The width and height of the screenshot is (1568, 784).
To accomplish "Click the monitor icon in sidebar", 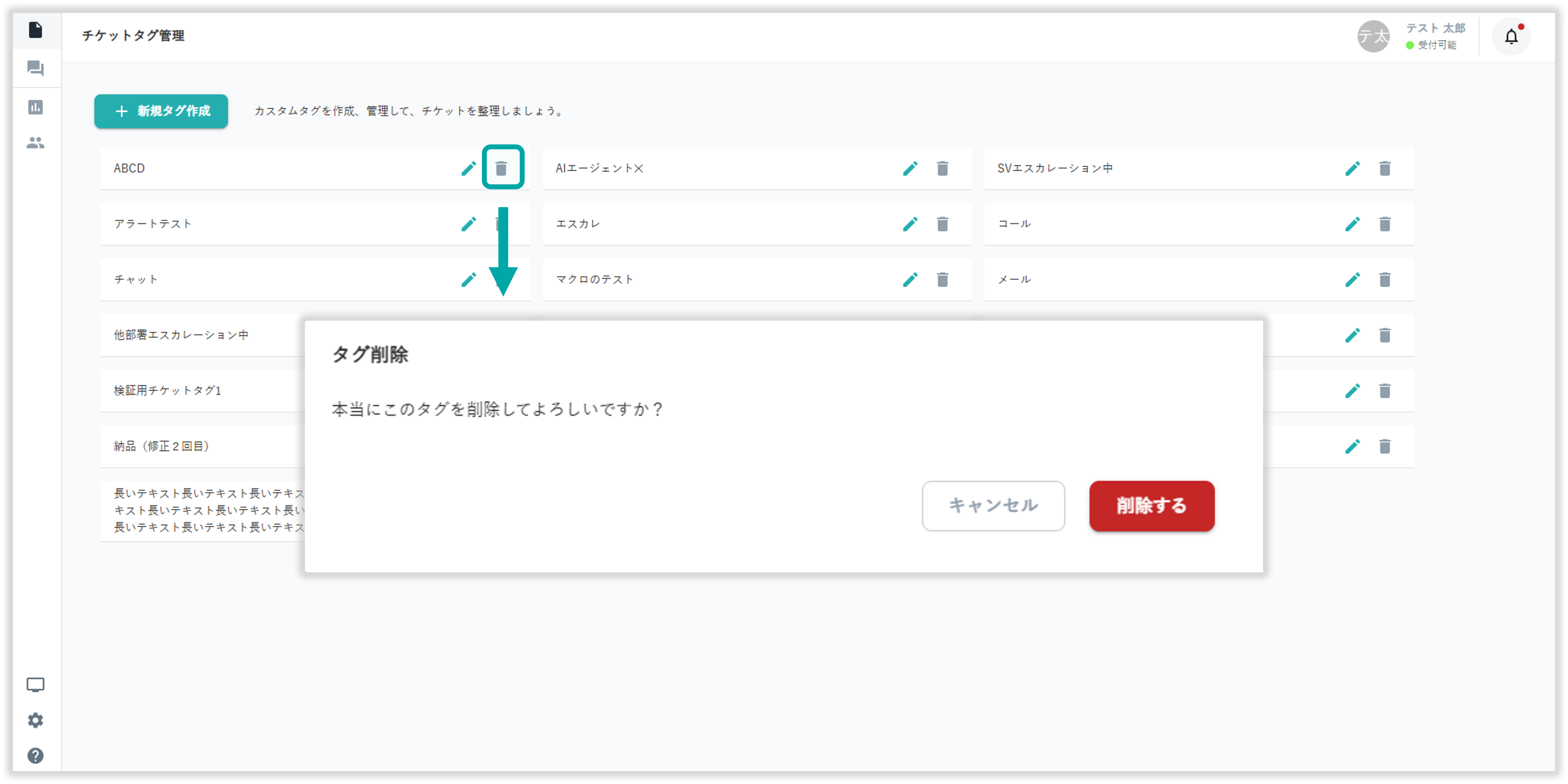I will pyautogui.click(x=35, y=685).
